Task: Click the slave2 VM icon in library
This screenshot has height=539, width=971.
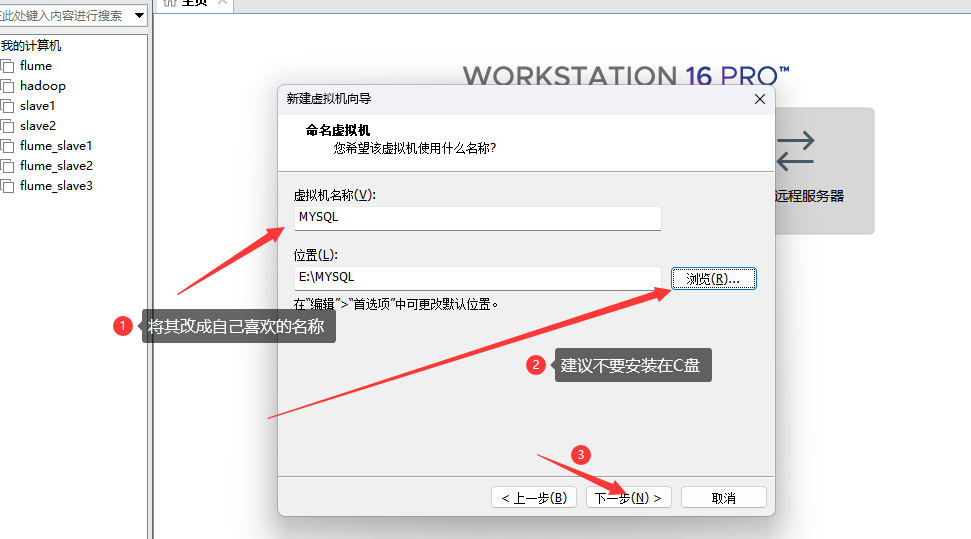Action: (7, 126)
